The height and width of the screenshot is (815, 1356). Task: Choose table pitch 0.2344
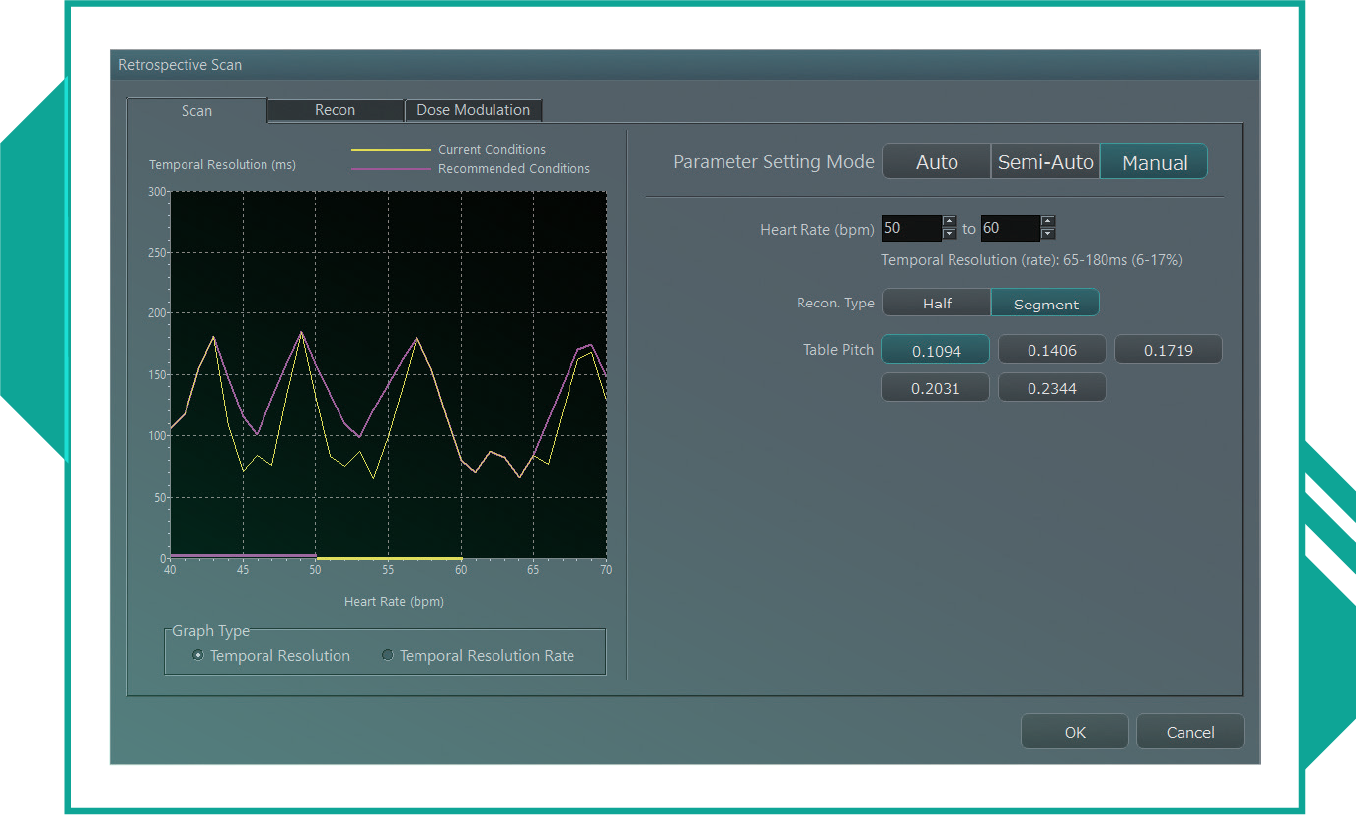[1052, 388]
